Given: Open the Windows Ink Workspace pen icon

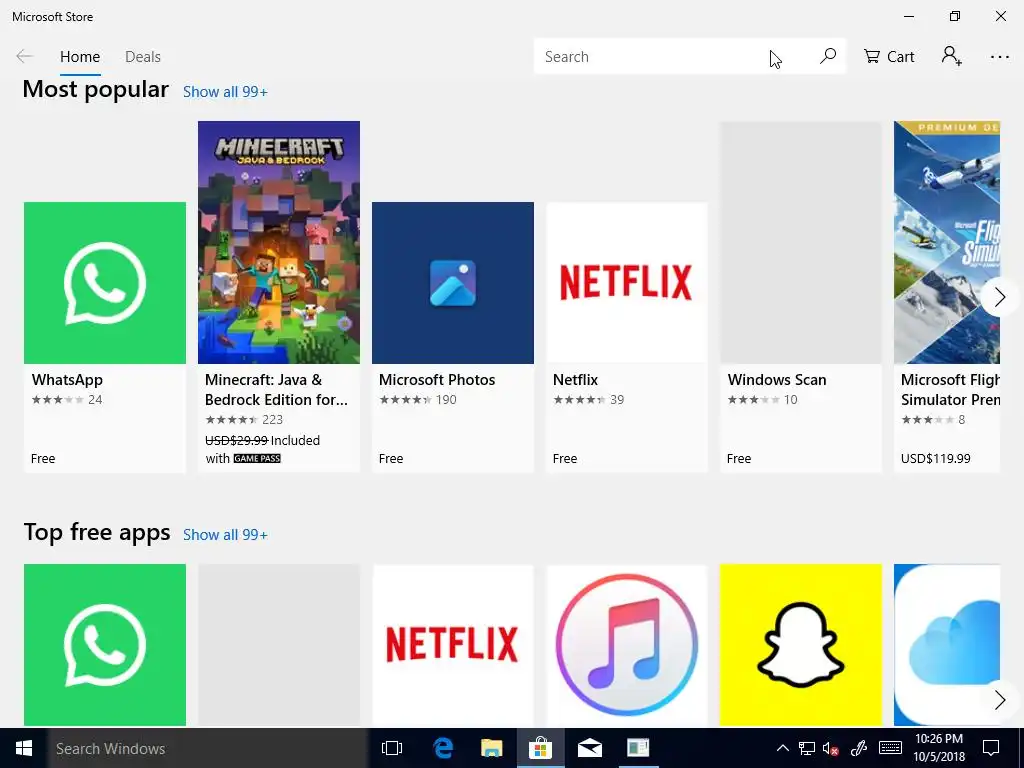Looking at the screenshot, I should coord(859,748).
